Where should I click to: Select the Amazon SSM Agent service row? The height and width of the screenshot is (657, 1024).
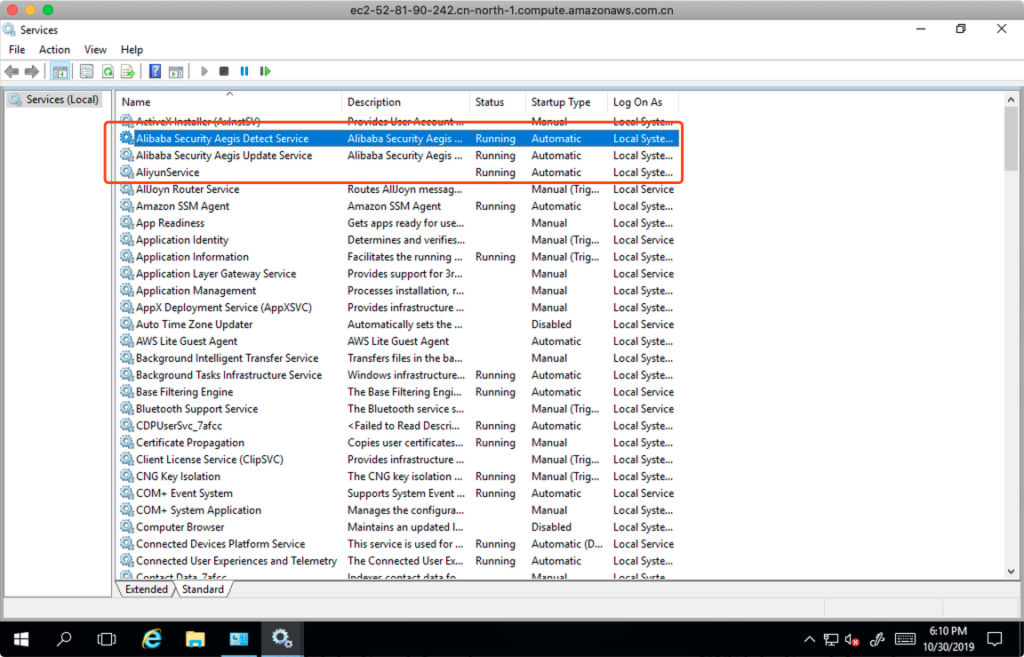pos(183,206)
